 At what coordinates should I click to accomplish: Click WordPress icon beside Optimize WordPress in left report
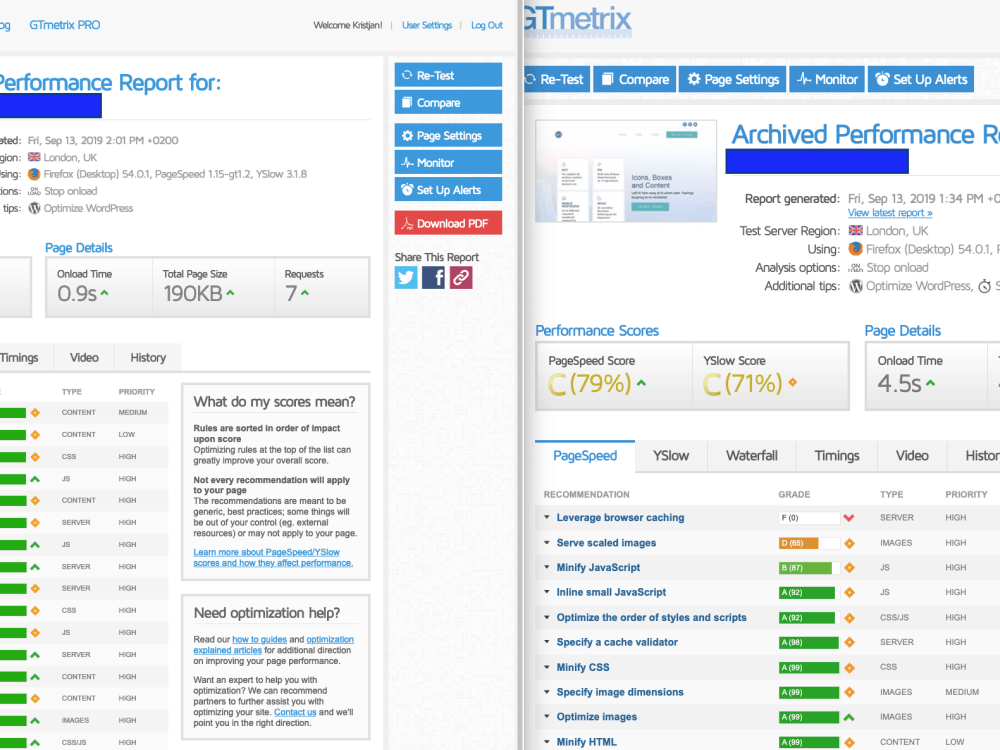(x=34, y=208)
